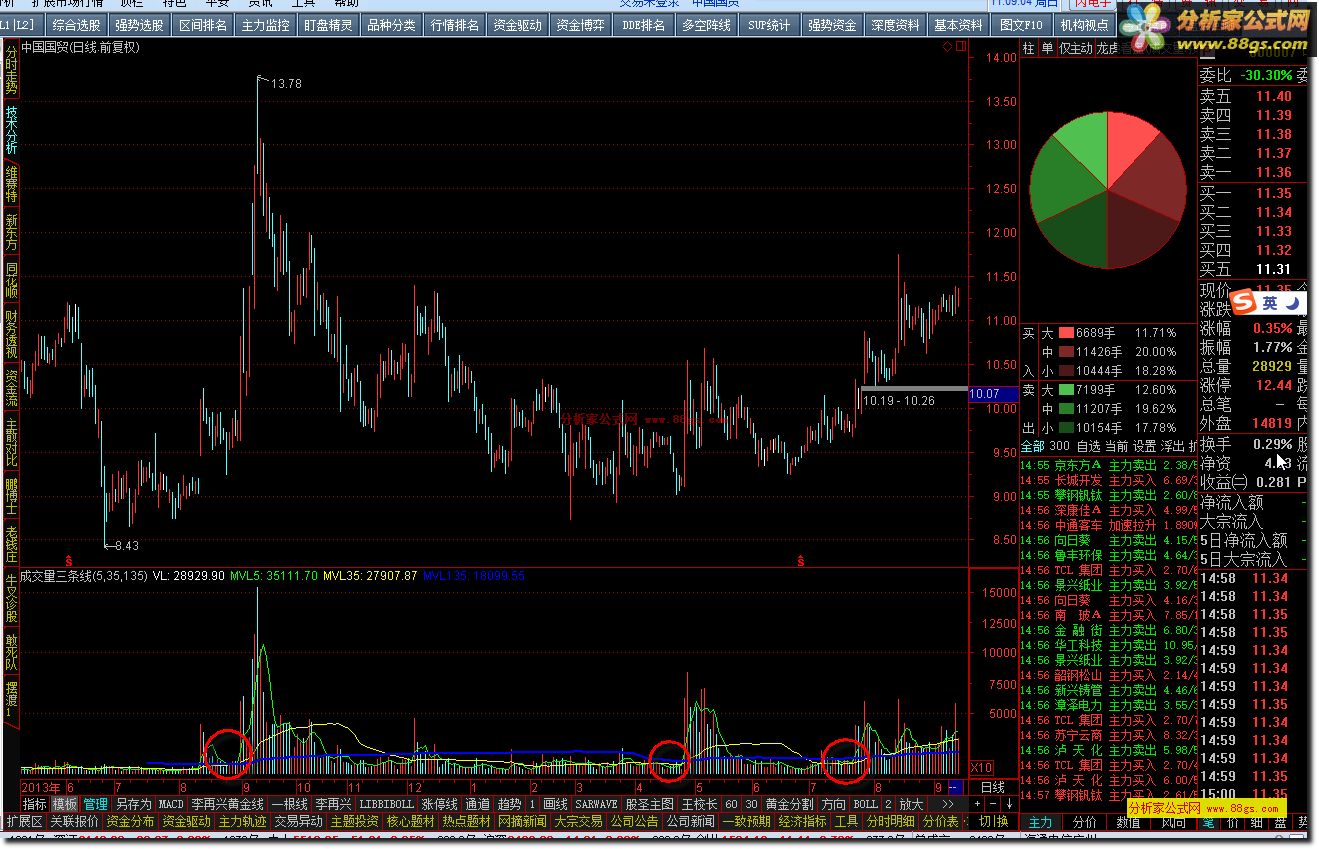Select the 黄金分割 indicator tab
Screen dimensions: 1319x849
click(789, 804)
